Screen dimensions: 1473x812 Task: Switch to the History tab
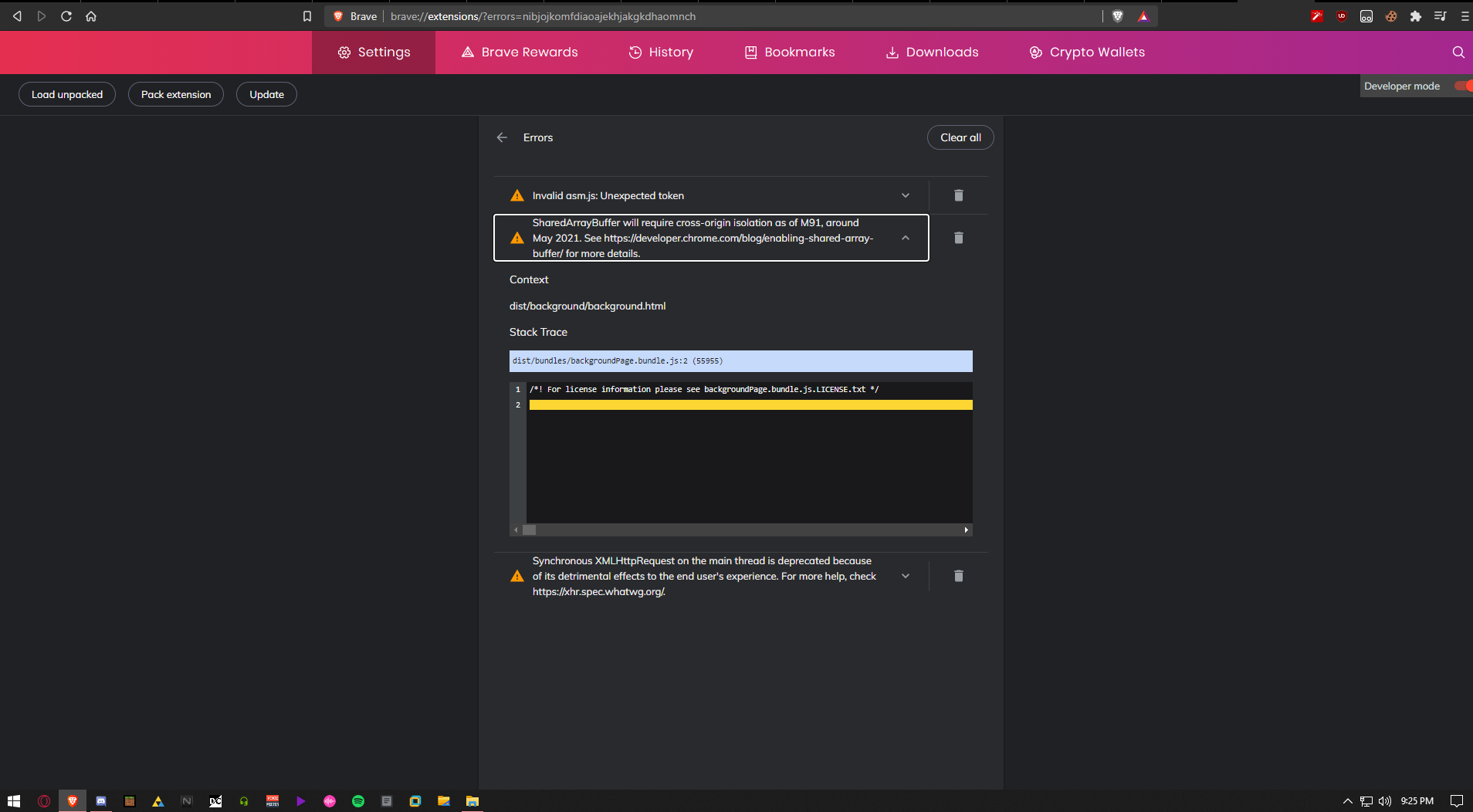pos(661,52)
